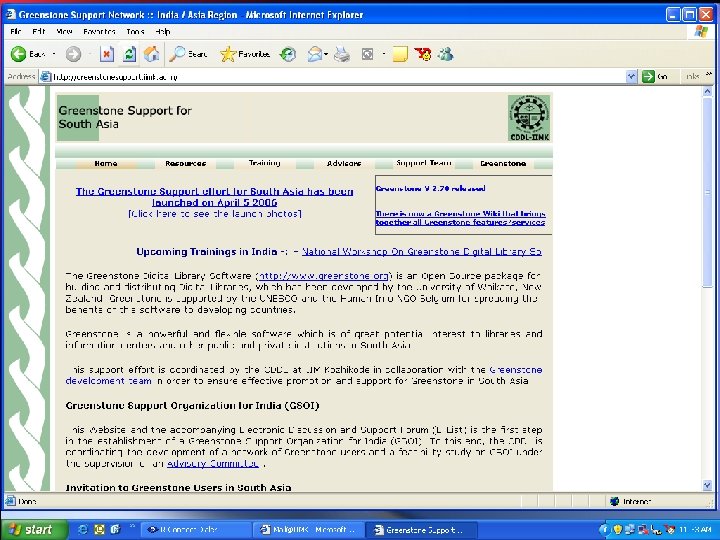Viewport: 720px width, 540px height.
Task: Open Favorites star toolbar button
Action: [245, 54]
